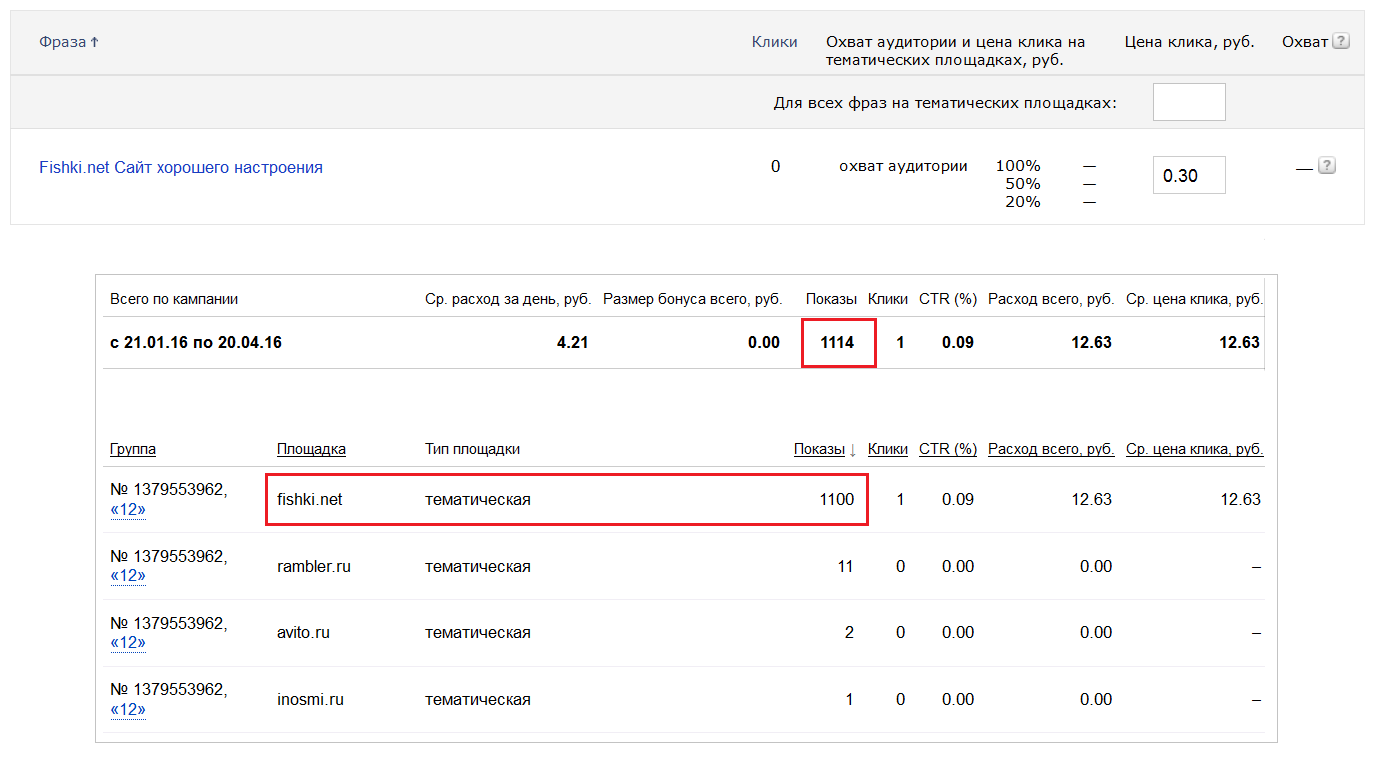Viewport: 1373px width, 763px height.
Task: Sort by the Площадка column header
Action: (x=311, y=449)
